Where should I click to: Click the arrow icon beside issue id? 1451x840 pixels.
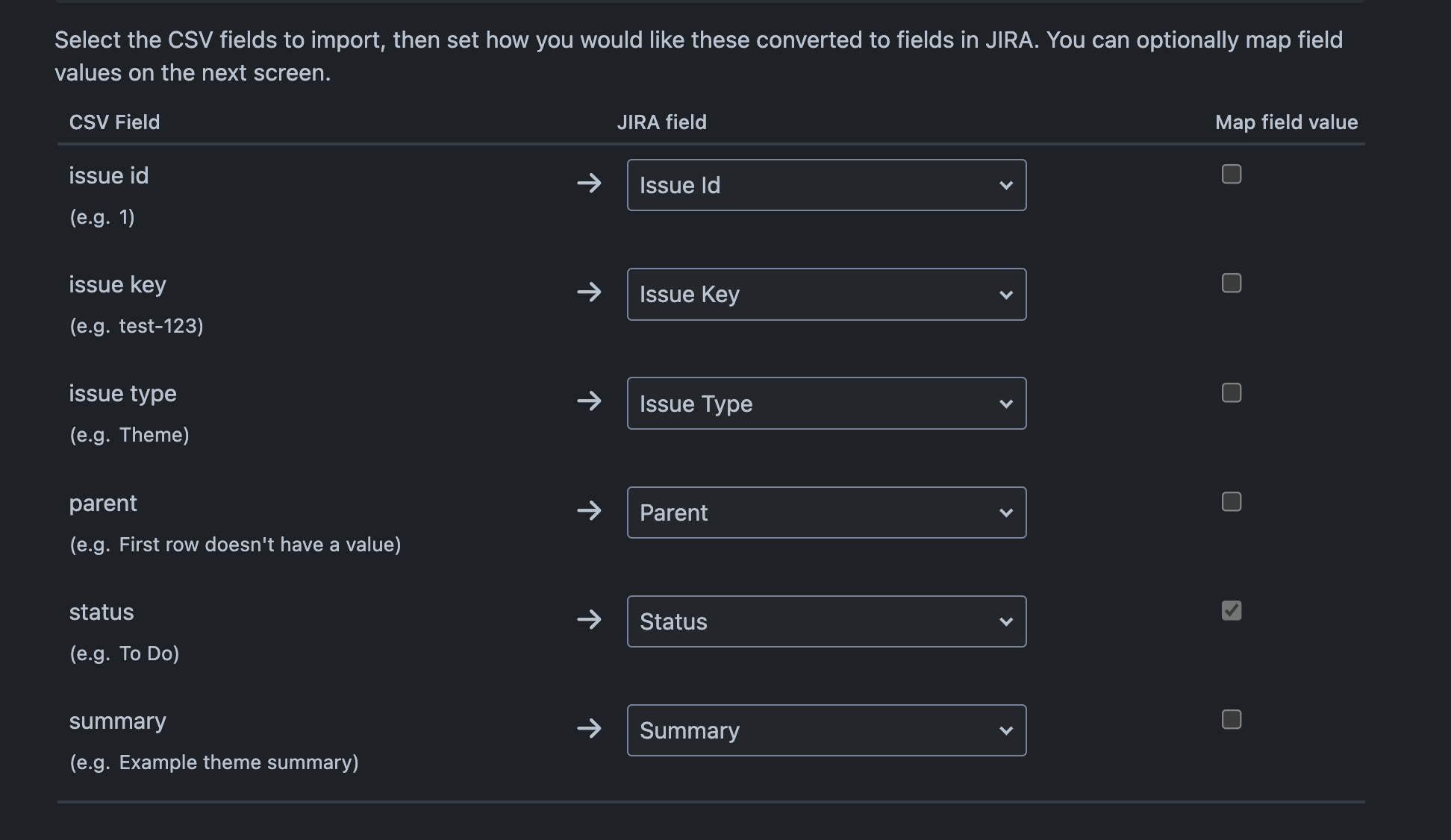click(589, 183)
